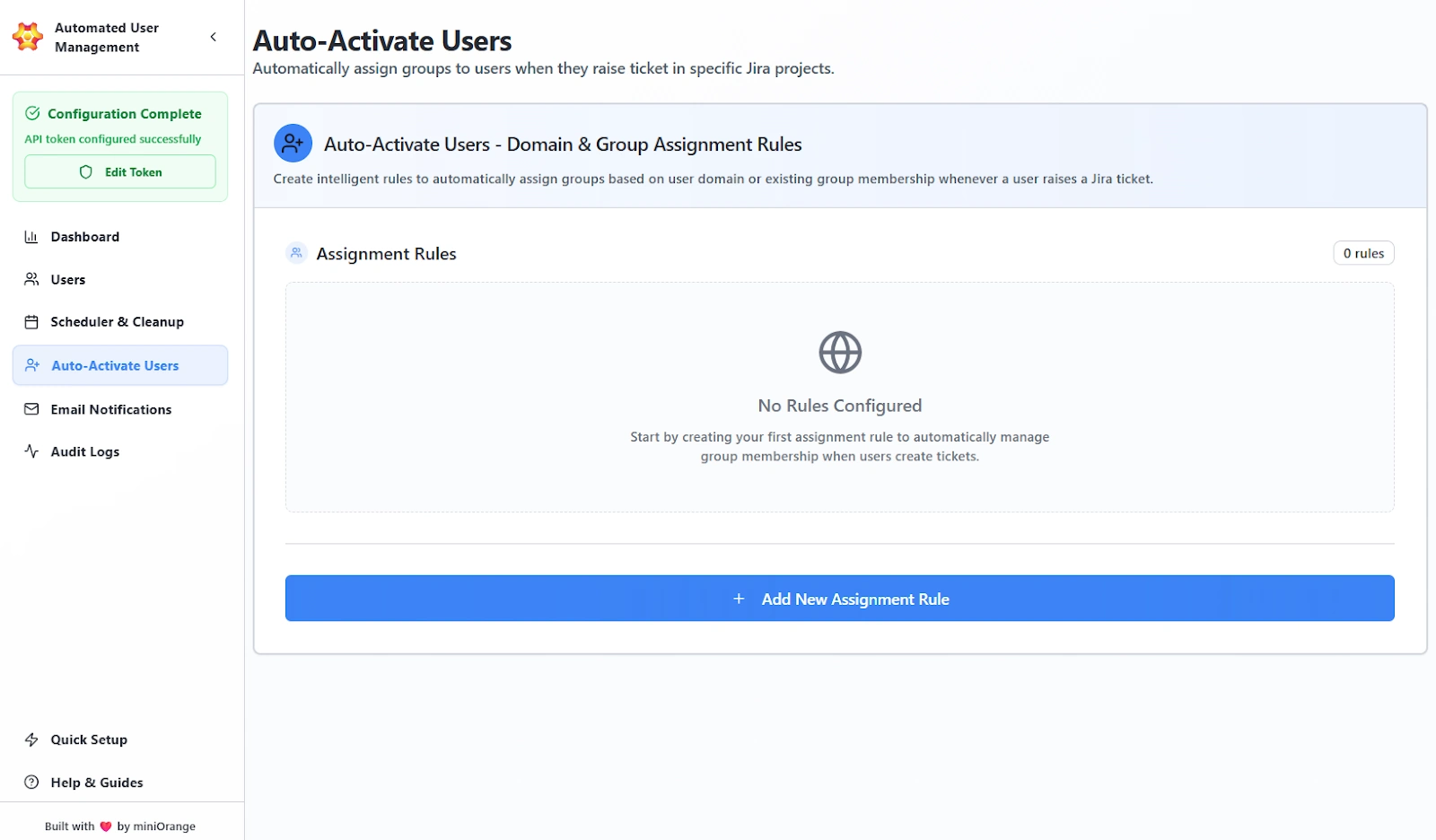Navigate to the Audit Logs page

[x=84, y=451]
